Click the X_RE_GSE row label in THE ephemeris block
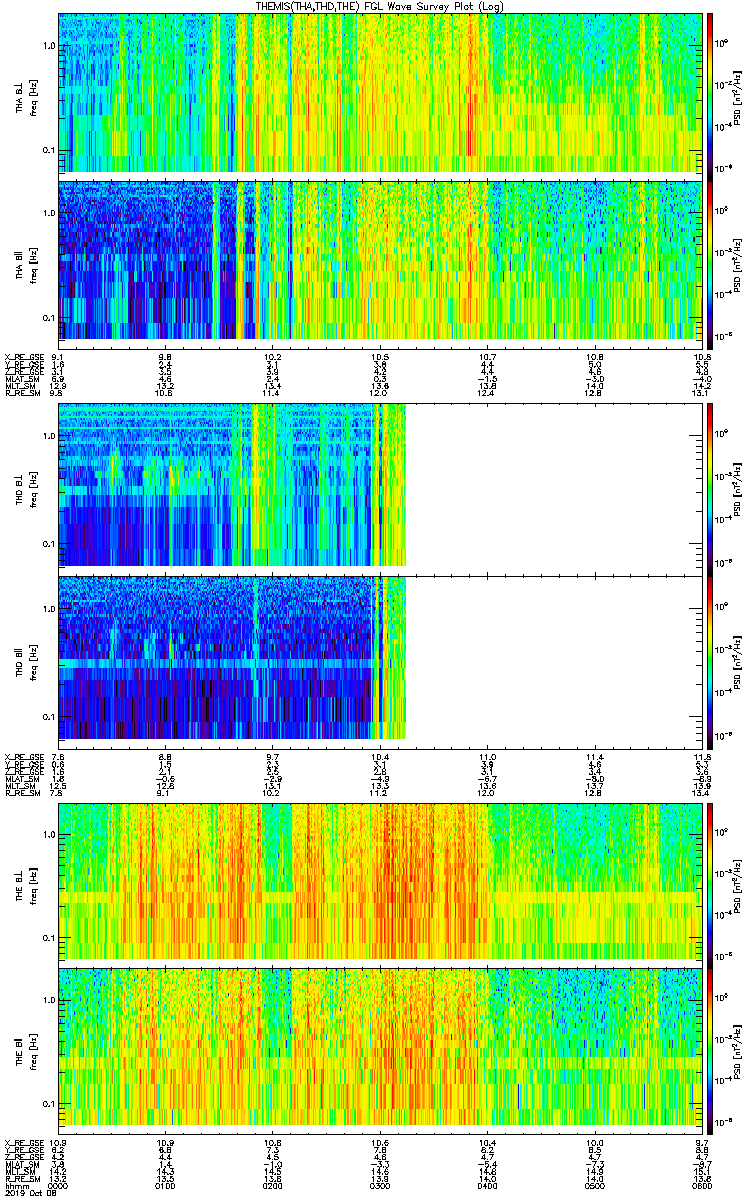 pos(24,1145)
